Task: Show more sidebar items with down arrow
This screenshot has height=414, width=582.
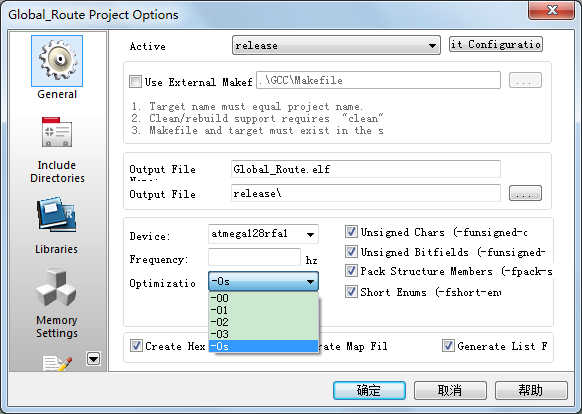Action: pos(94,359)
